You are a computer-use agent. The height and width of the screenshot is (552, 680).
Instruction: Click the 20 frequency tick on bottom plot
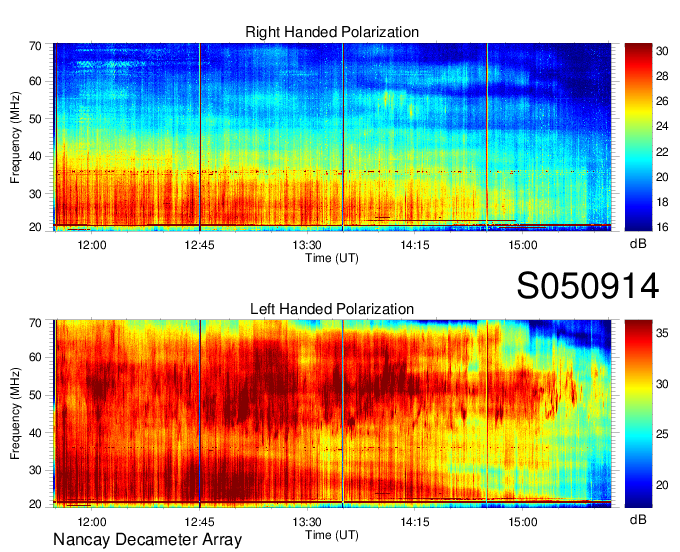tap(36, 504)
